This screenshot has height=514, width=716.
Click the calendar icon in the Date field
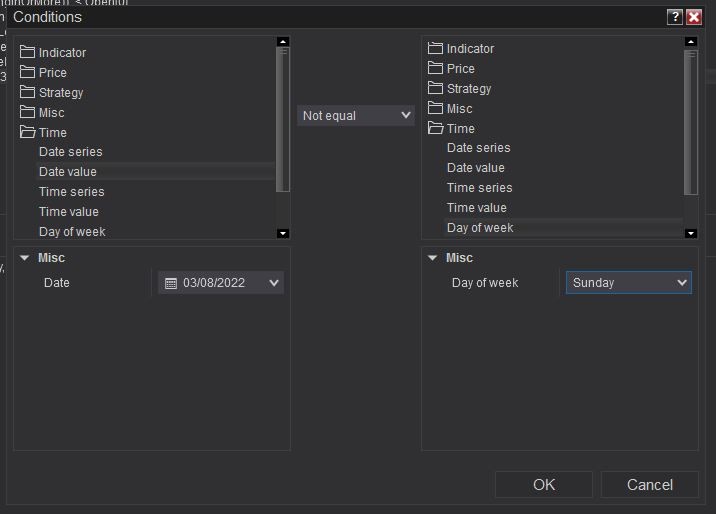click(171, 283)
